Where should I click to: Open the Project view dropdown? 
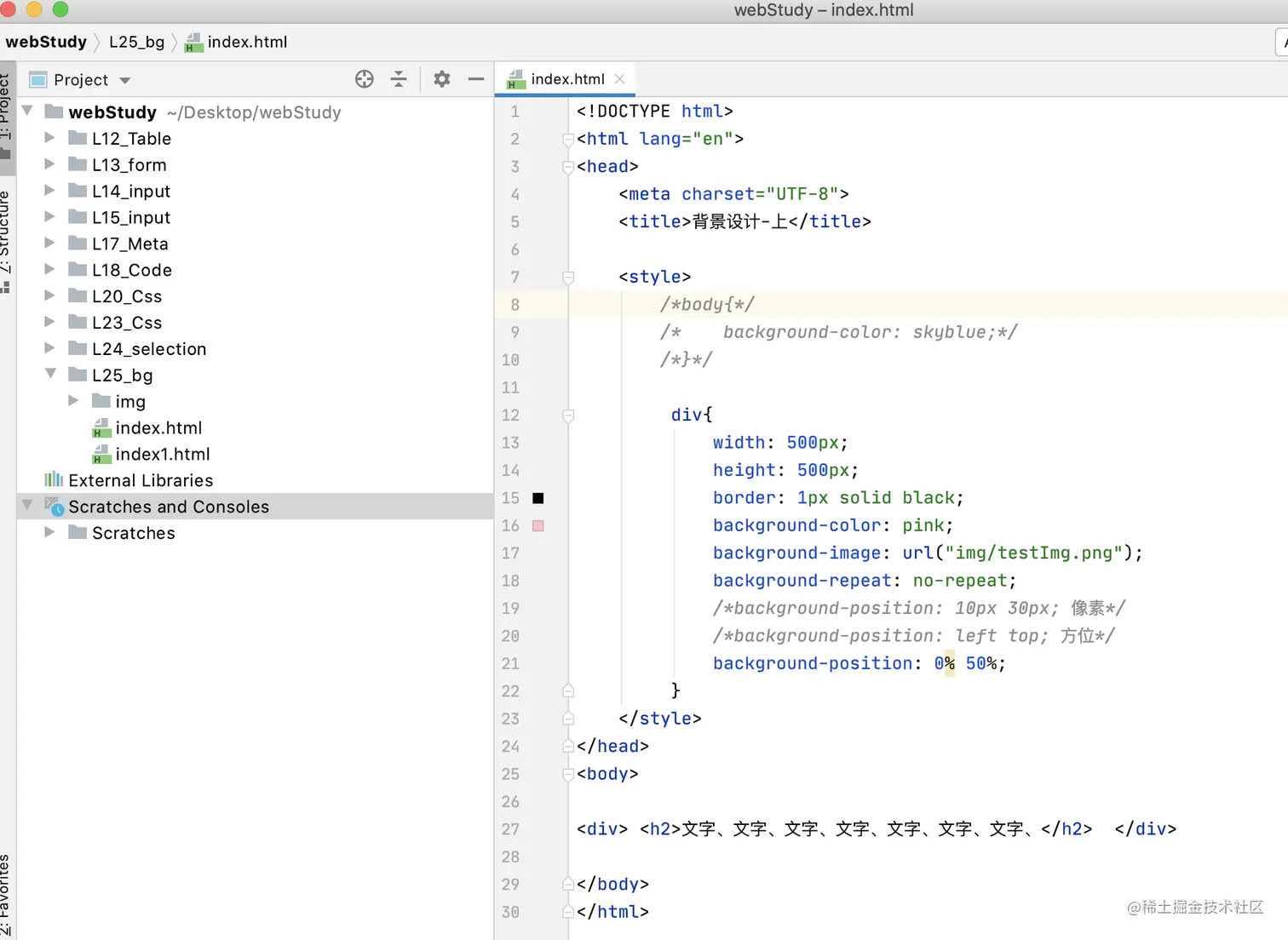(x=125, y=80)
